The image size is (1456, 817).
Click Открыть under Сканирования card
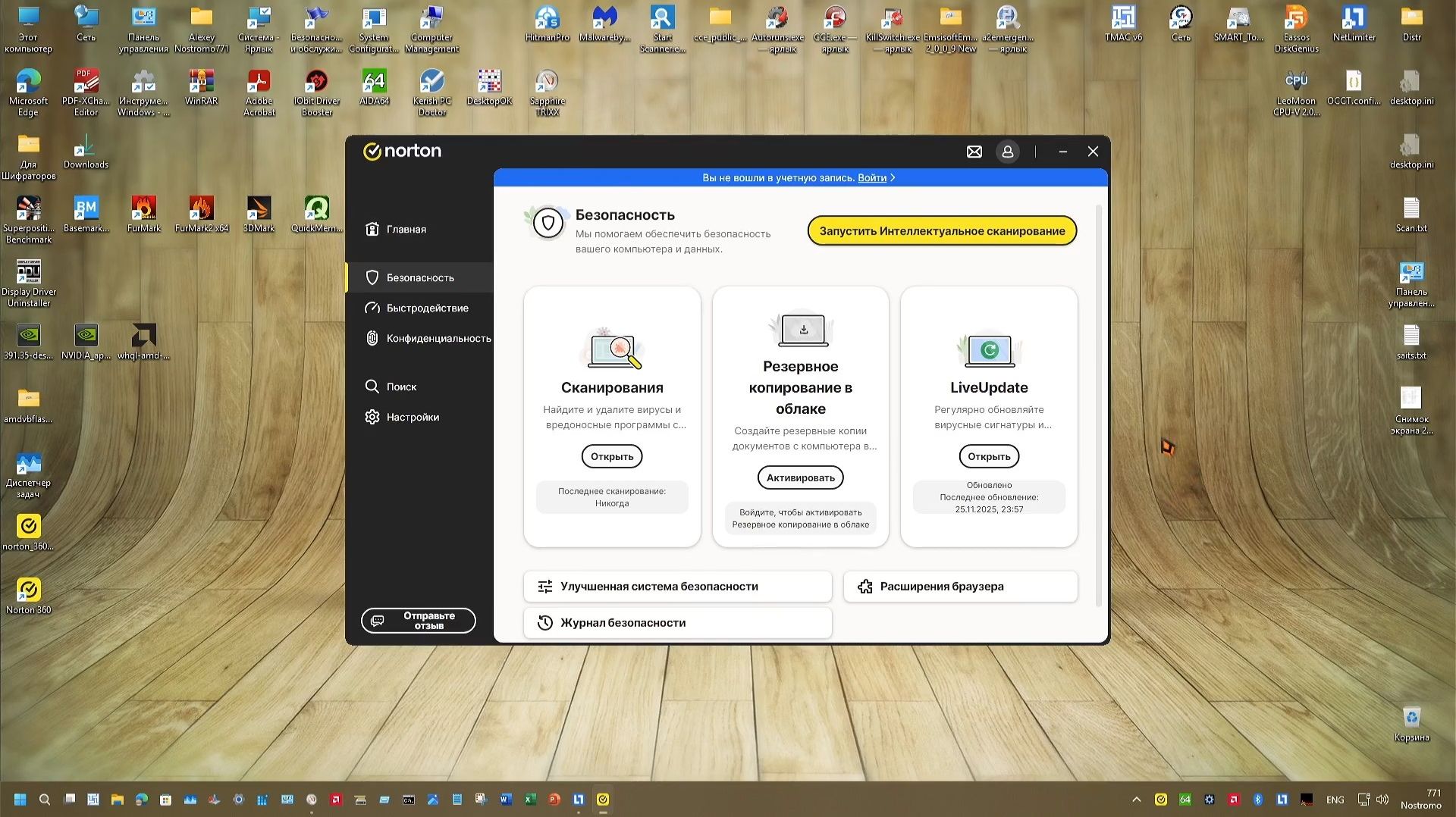coord(612,456)
